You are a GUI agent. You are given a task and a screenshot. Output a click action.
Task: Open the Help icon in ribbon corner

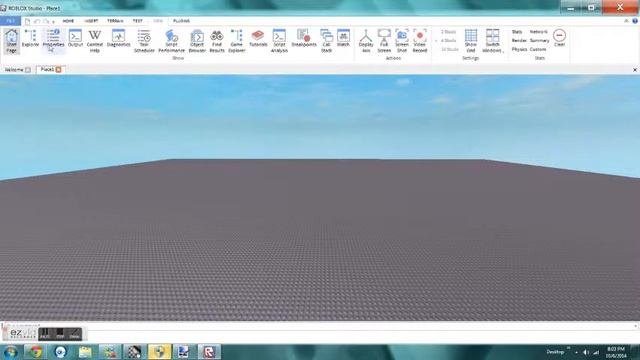click(x=635, y=21)
